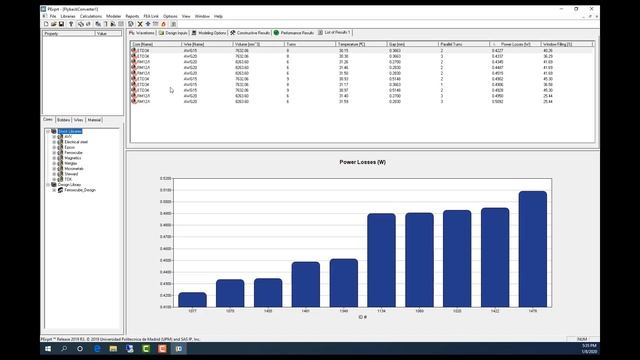The image size is (640, 360).
Task: Click the New document toolbar icon
Action: point(46,24)
